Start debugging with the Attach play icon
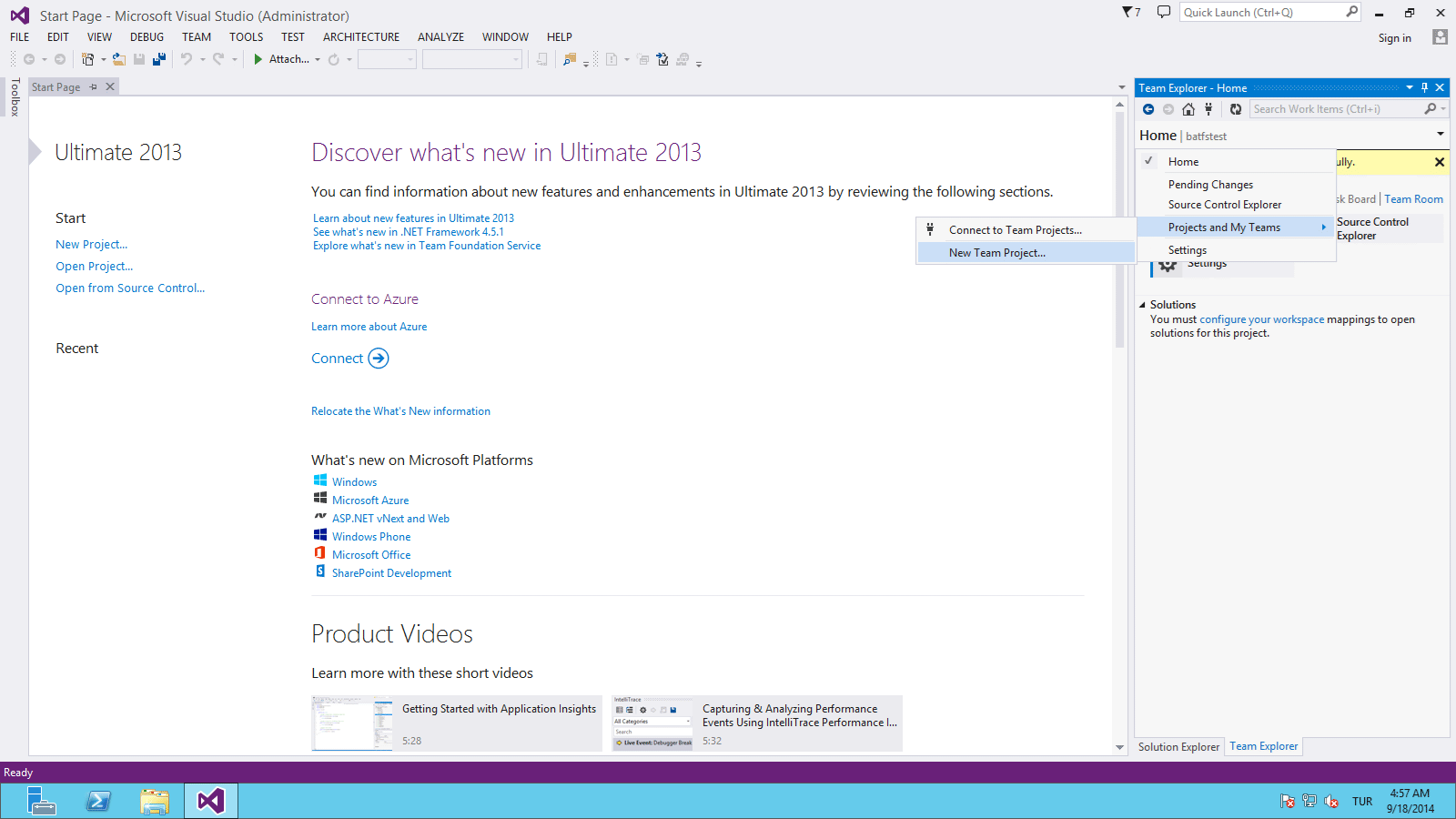Image resolution: width=1456 pixels, height=819 pixels. (x=259, y=58)
